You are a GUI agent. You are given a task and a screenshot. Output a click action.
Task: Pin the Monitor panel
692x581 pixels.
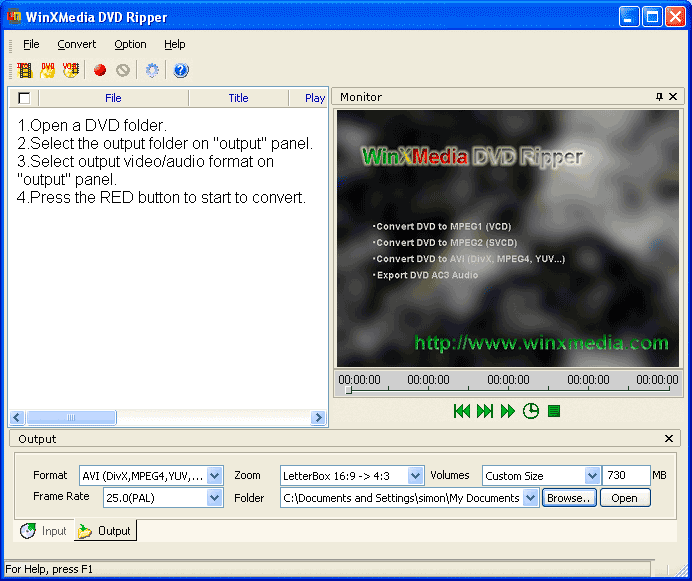[x=659, y=97]
